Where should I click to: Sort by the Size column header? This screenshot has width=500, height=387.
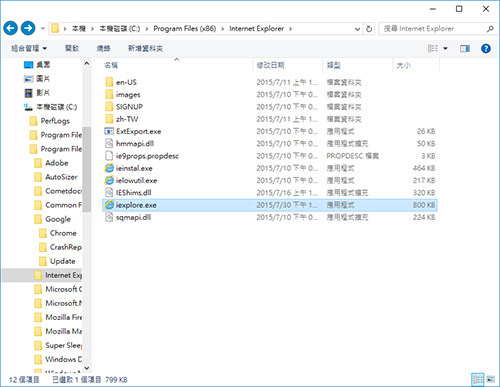pyautogui.click(x=416, y=65)
